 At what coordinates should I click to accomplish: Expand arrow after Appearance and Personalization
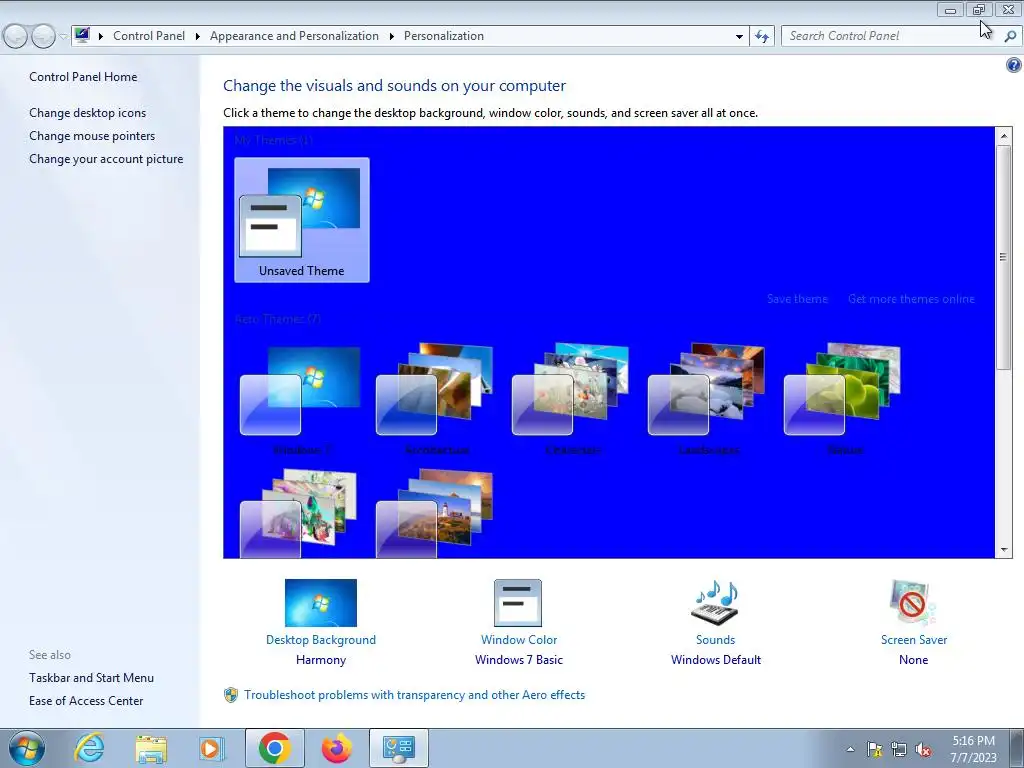(x=391, y=36)
